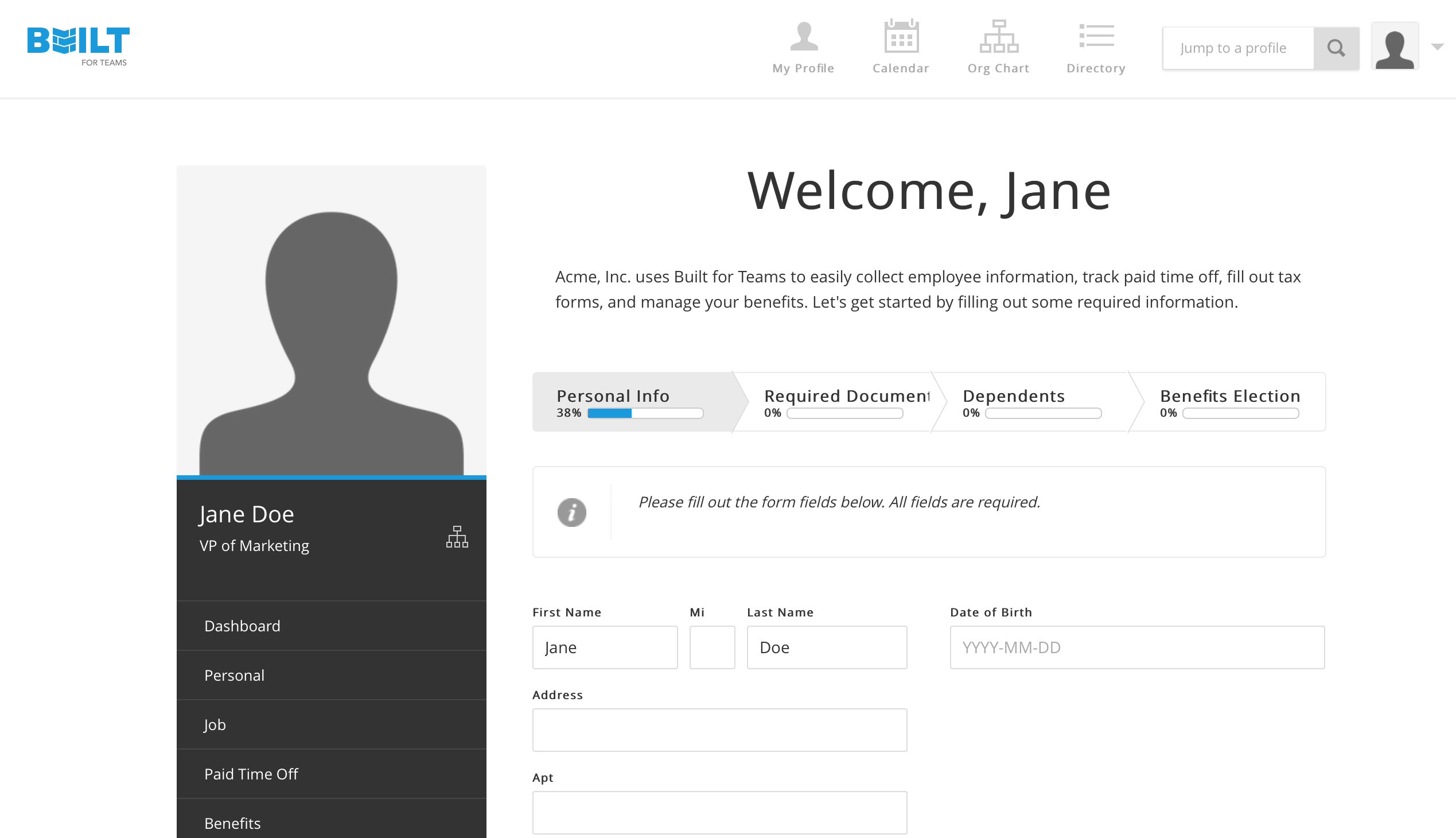Screen dimensions: 1456x838
Task: Click the Personal Info progress bar
Action: (x=645, y=413)
